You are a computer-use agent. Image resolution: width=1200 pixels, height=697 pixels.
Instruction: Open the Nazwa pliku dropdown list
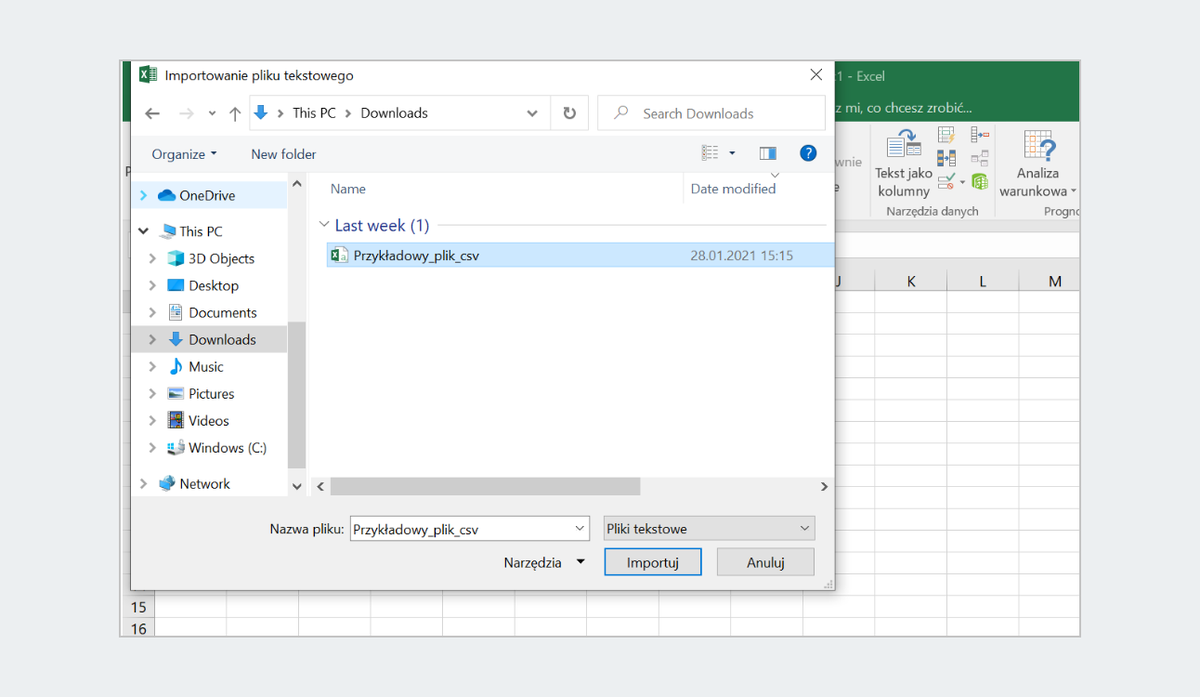581,529
